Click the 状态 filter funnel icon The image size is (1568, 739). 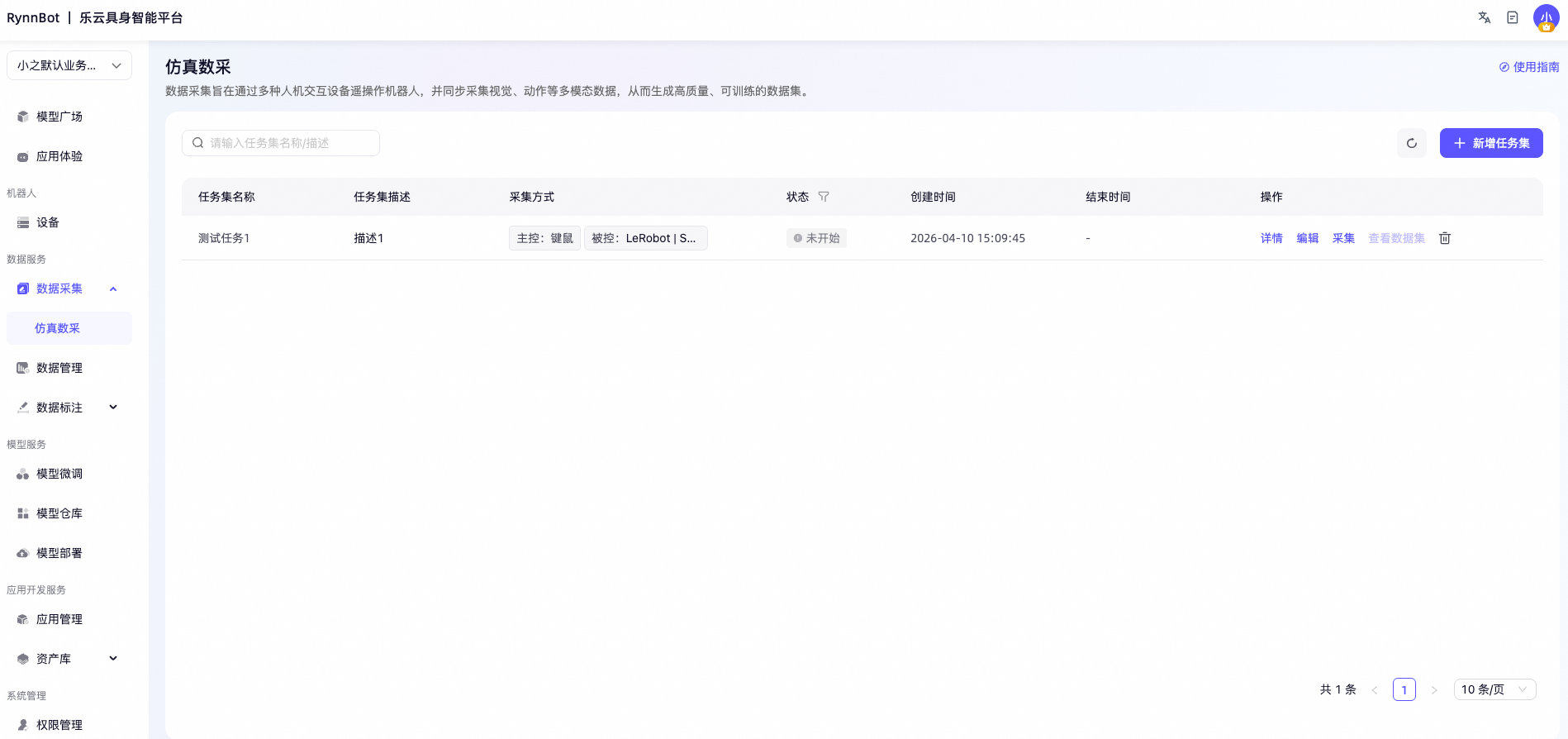pos(824,197)
